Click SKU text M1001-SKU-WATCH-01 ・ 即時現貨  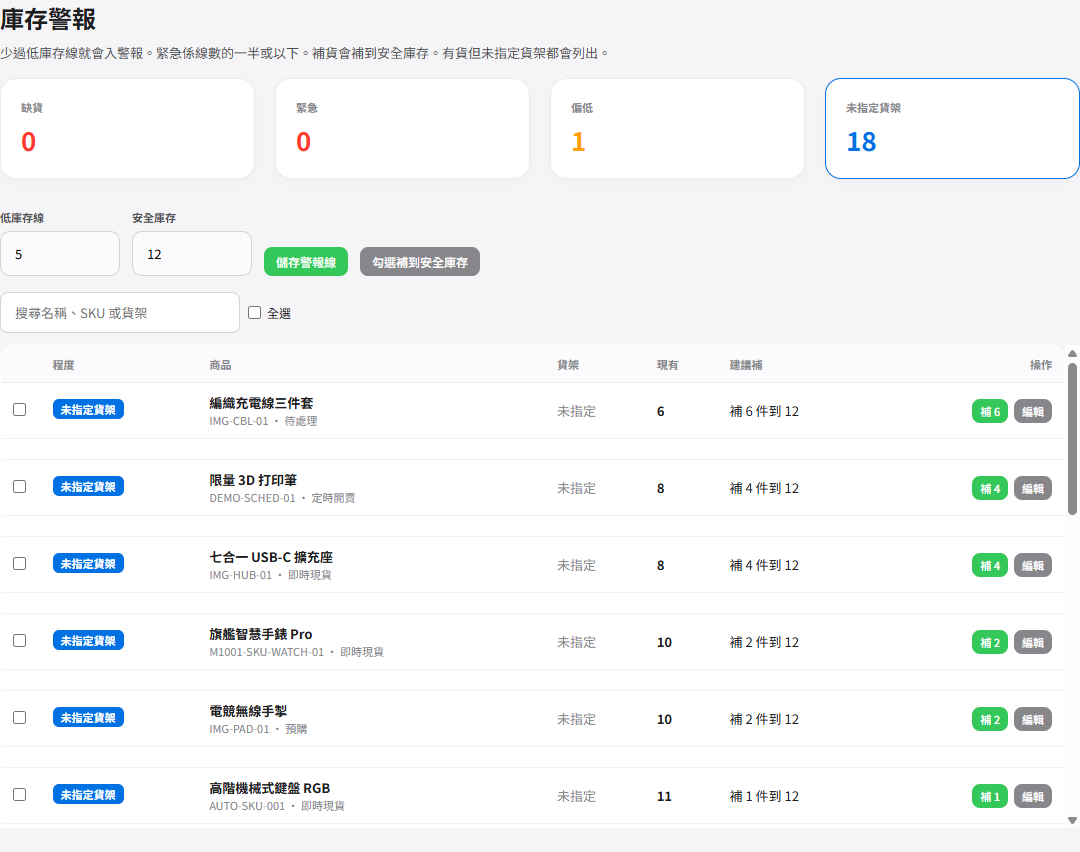click(x=297, y=652)
